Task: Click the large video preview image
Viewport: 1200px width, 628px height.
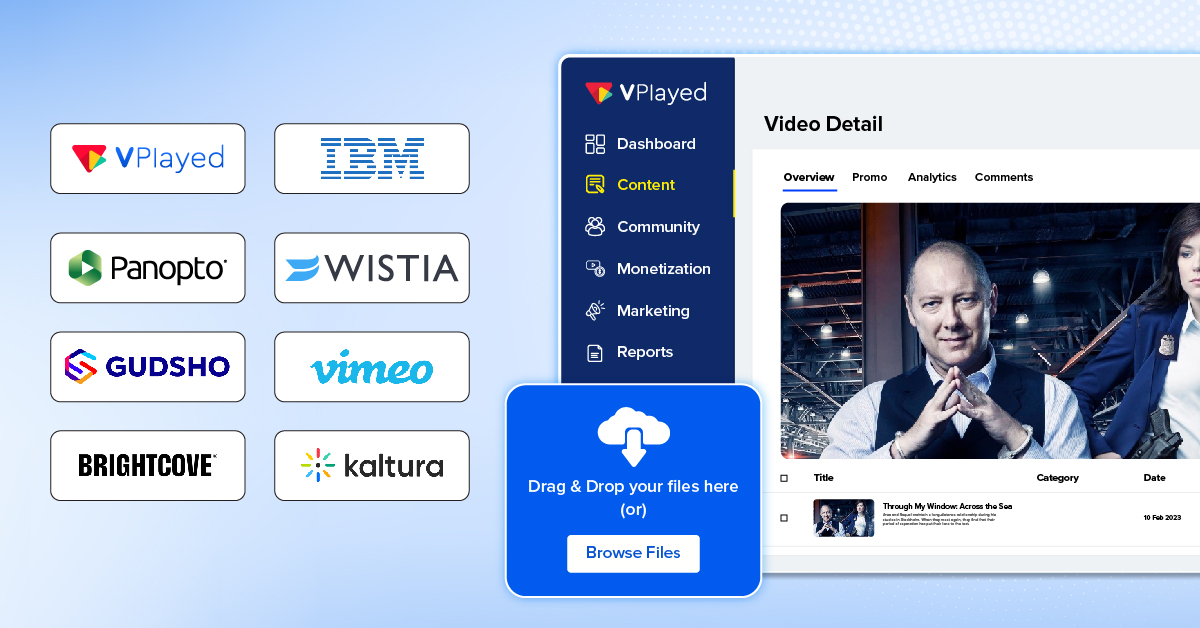Action: pyautogui.click(x=990, y=331)
